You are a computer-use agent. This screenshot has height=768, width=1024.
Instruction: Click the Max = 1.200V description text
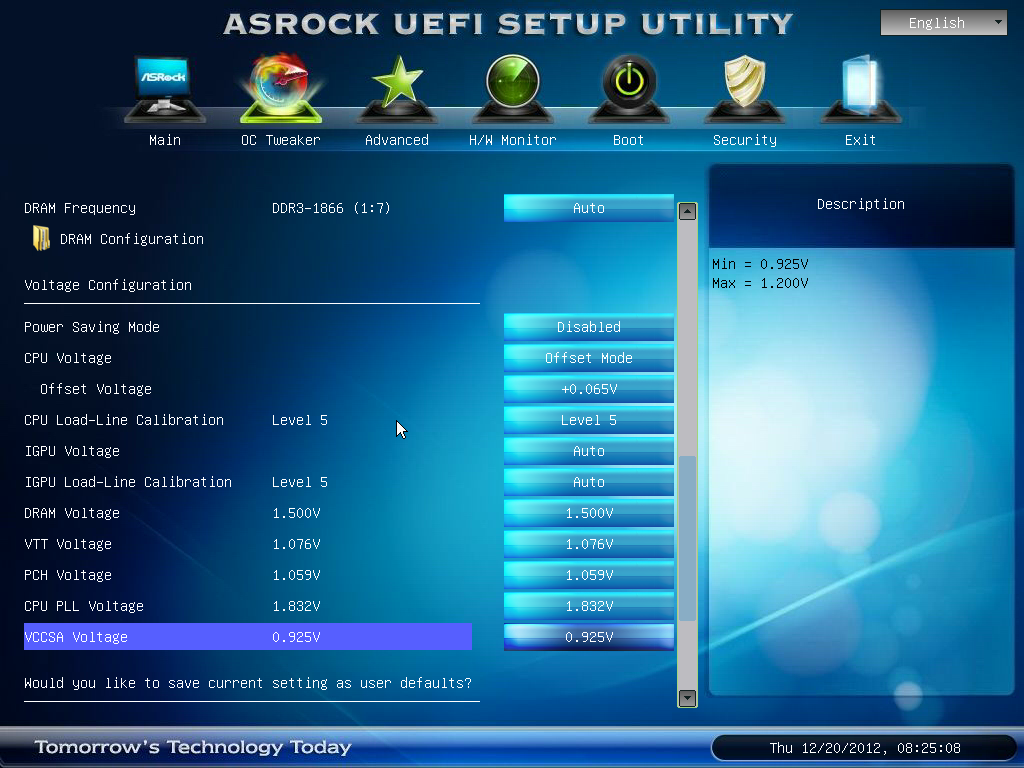click(x=760, y=283)
